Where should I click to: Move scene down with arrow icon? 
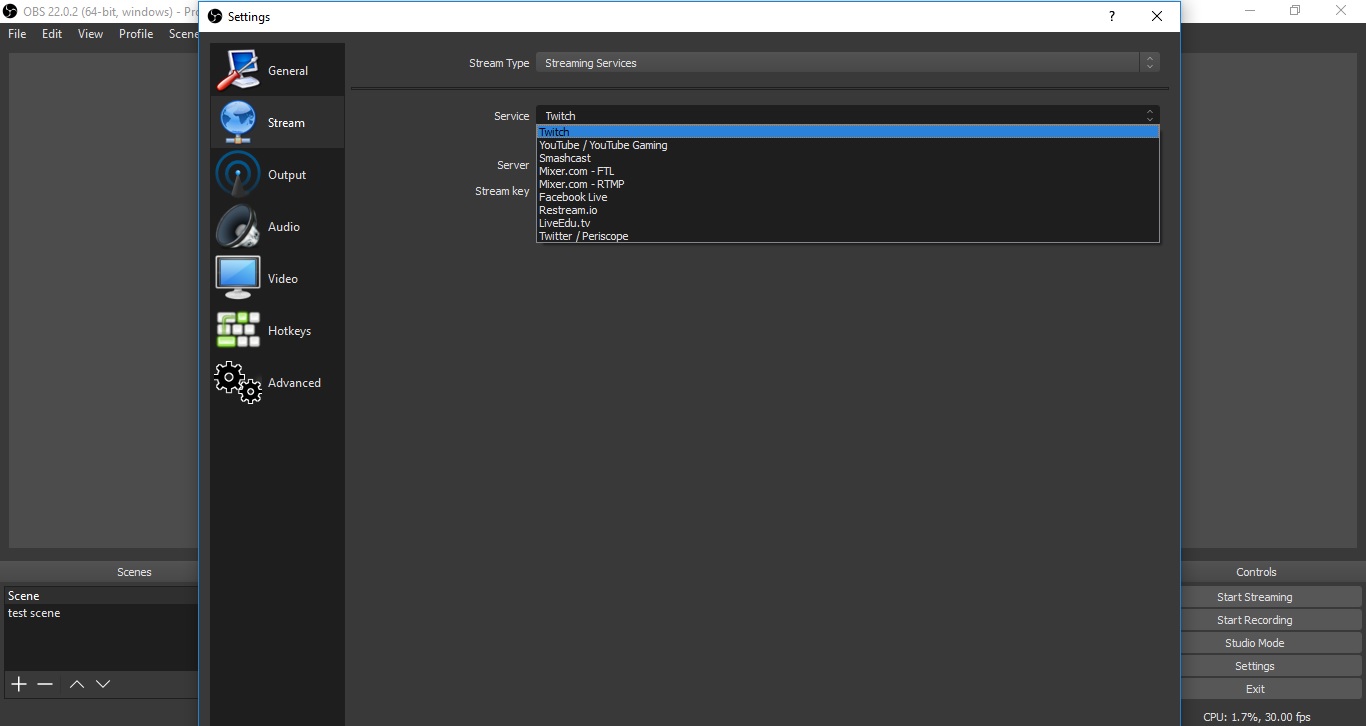coord(103,684)
